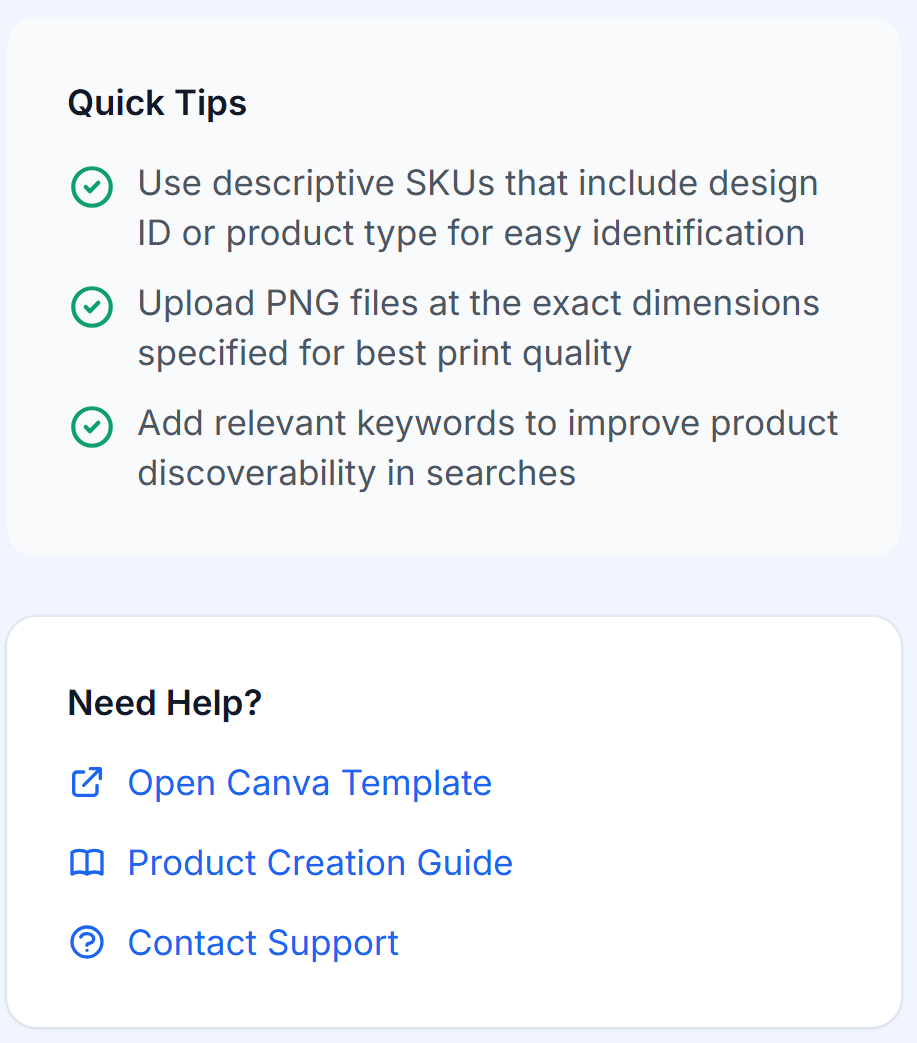
Task: Click the 'Upload PNG files at the exact dimensions' line
Action: pos(478,303)
